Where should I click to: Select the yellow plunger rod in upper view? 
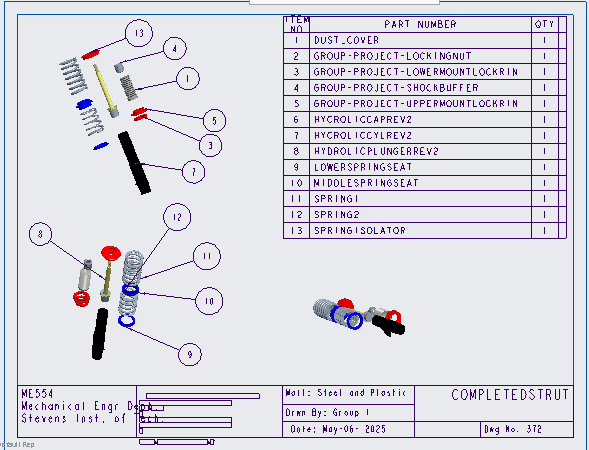106,90
